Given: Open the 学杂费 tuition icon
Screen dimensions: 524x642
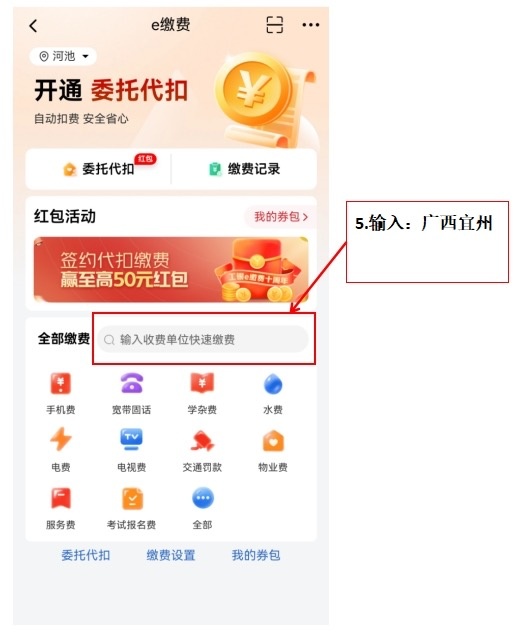Looking at the screenshot, I should coord(202,393).
